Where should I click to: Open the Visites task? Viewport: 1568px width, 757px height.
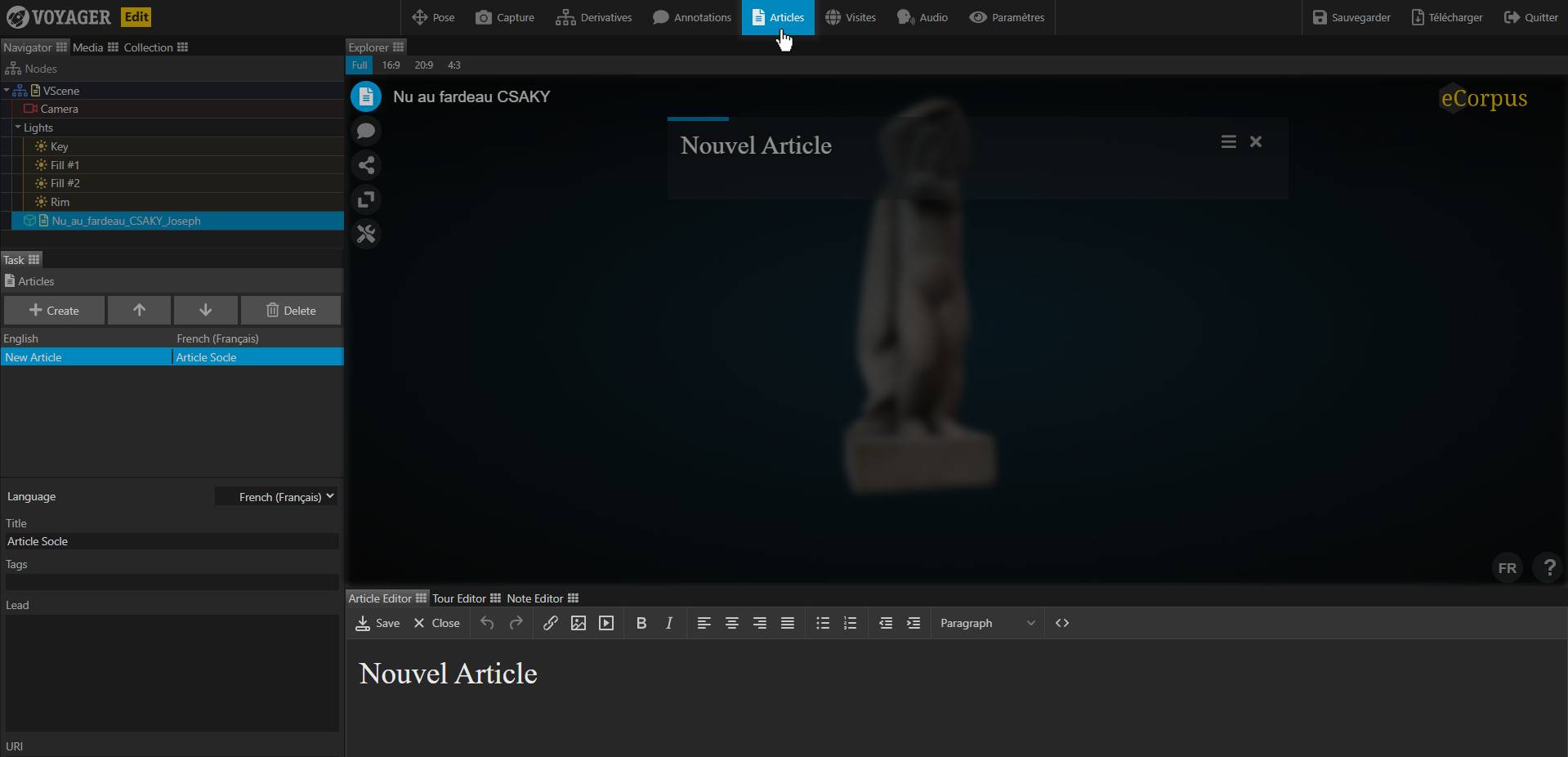click(851, 17)
